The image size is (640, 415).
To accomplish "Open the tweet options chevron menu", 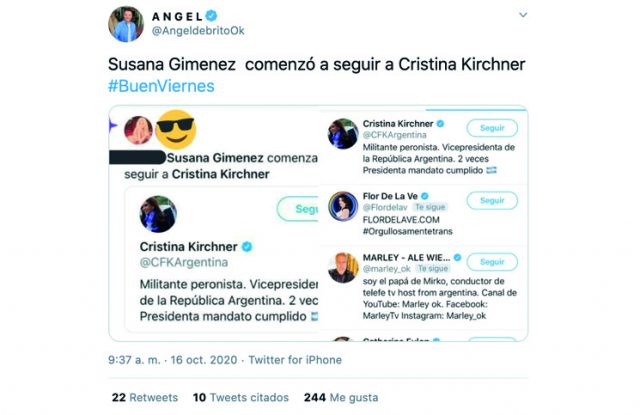I will 523,17.
